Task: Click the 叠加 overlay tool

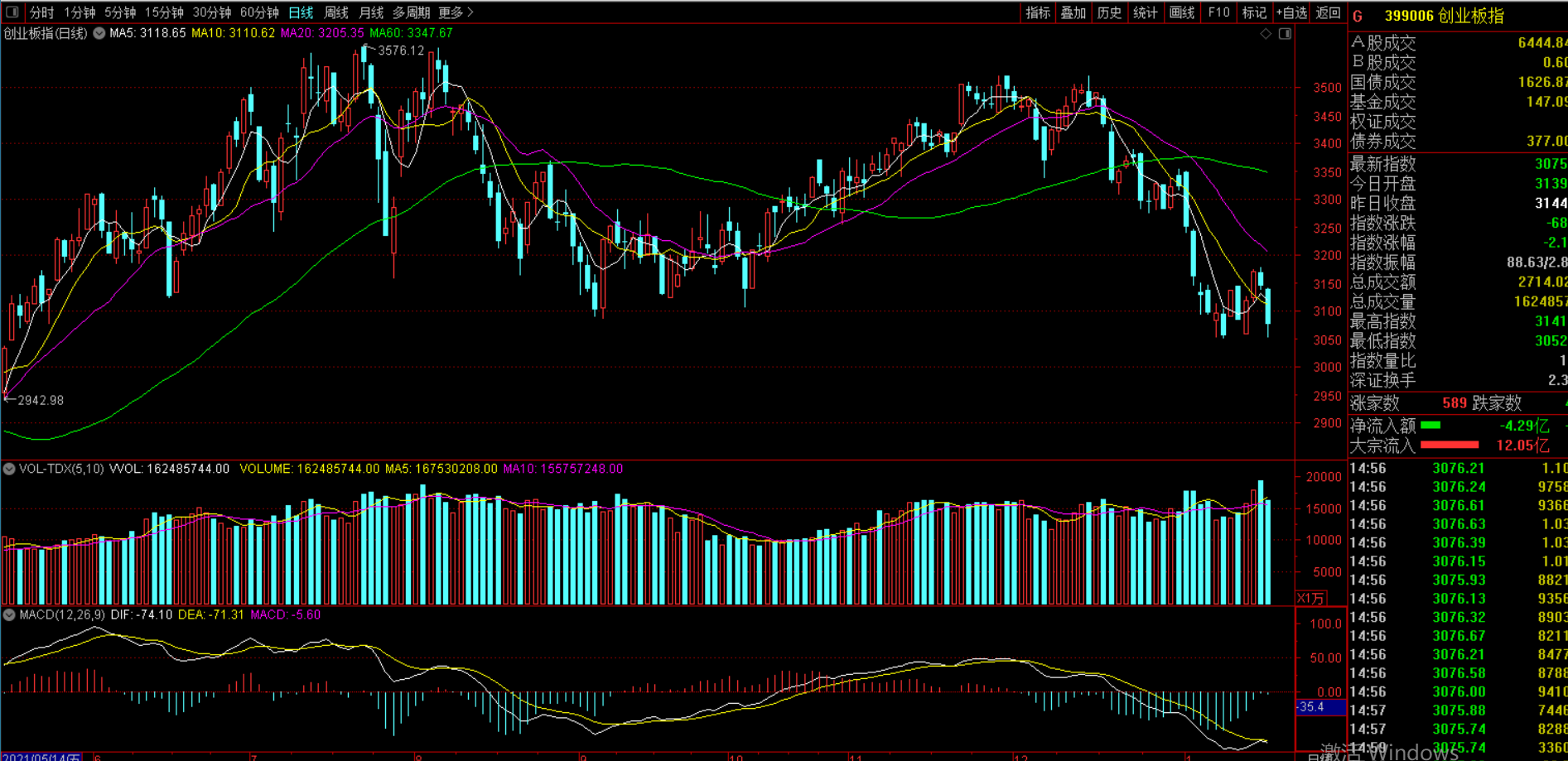Action: (1073, 12)
